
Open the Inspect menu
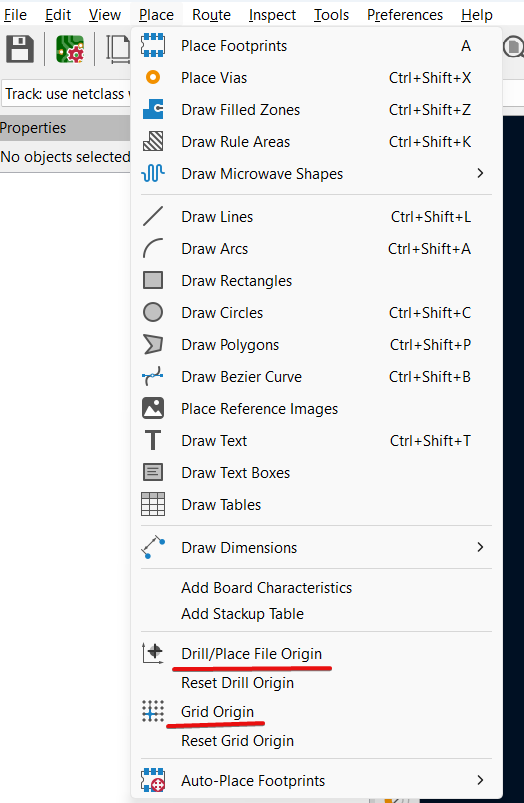pos(272,15)
